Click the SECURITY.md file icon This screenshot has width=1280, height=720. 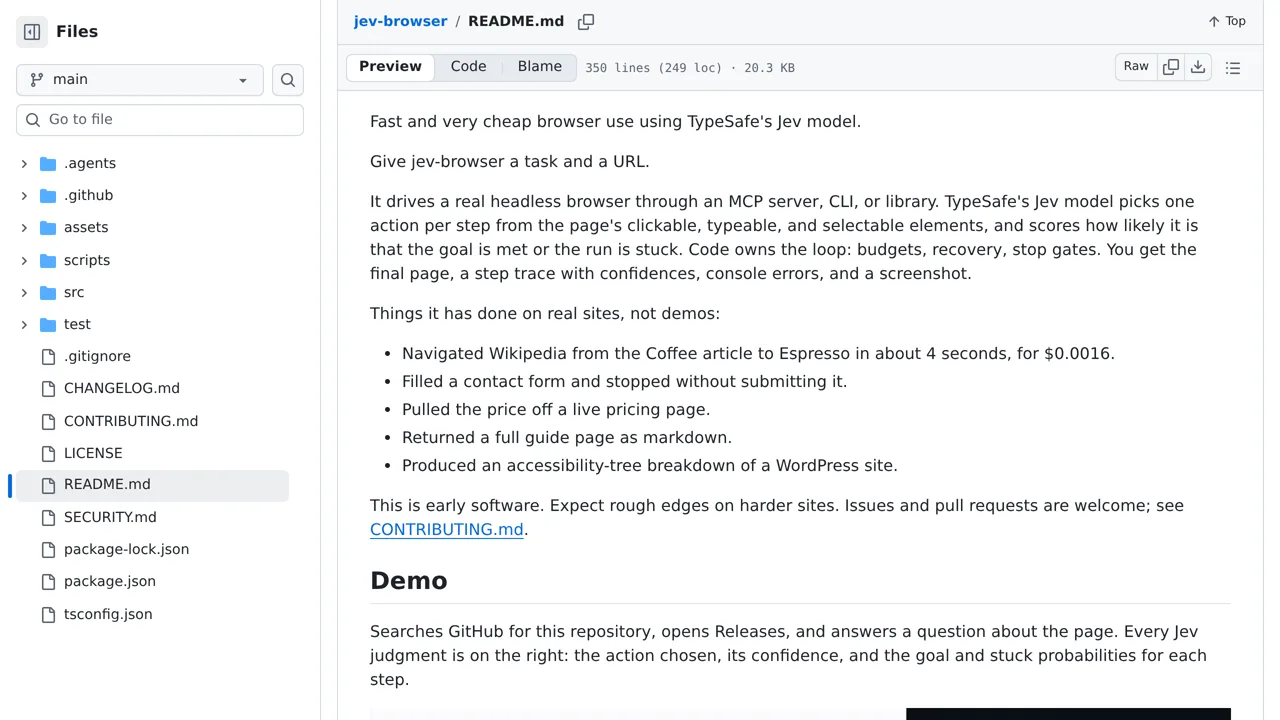48,518
